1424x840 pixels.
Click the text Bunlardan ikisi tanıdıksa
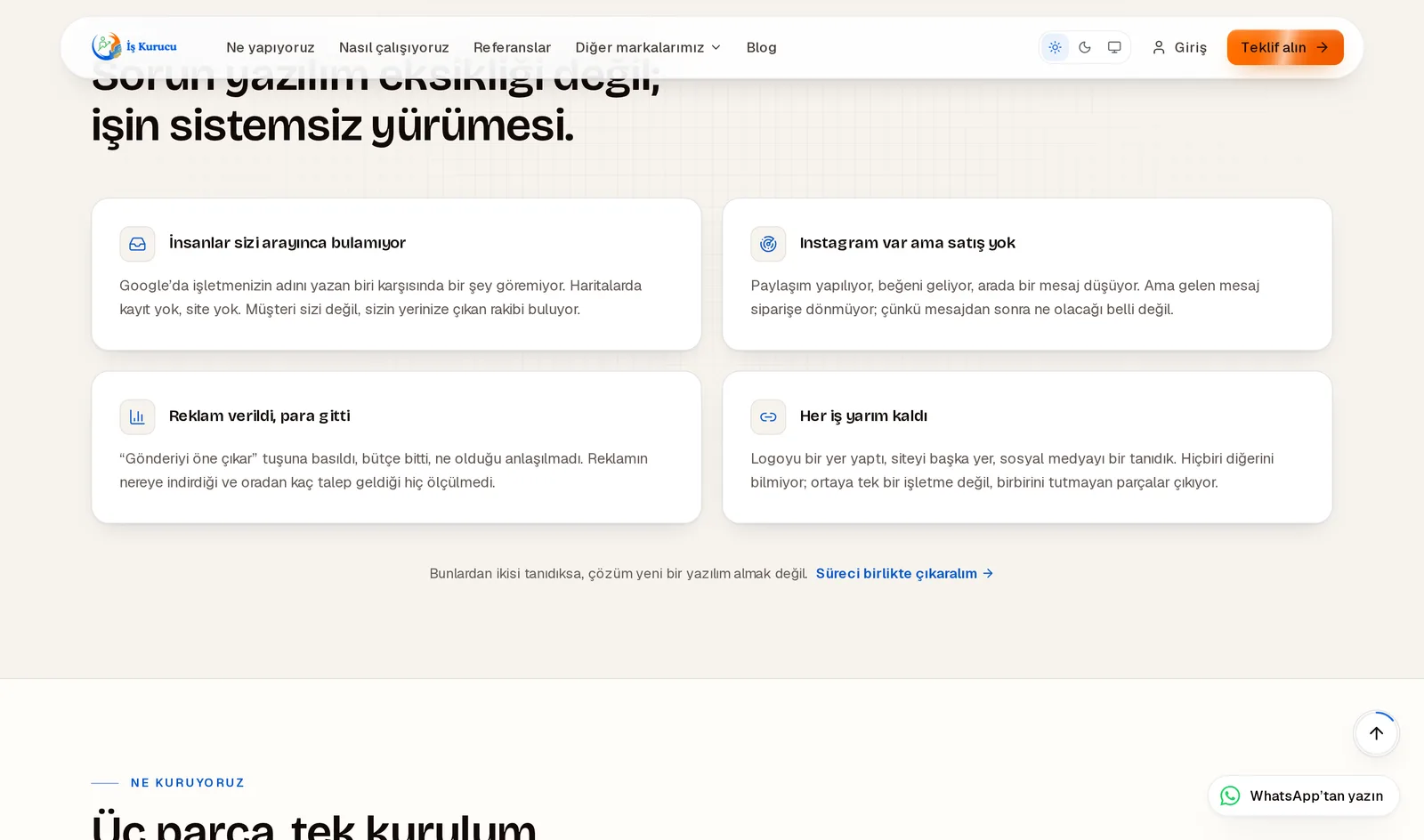[619, 573]
